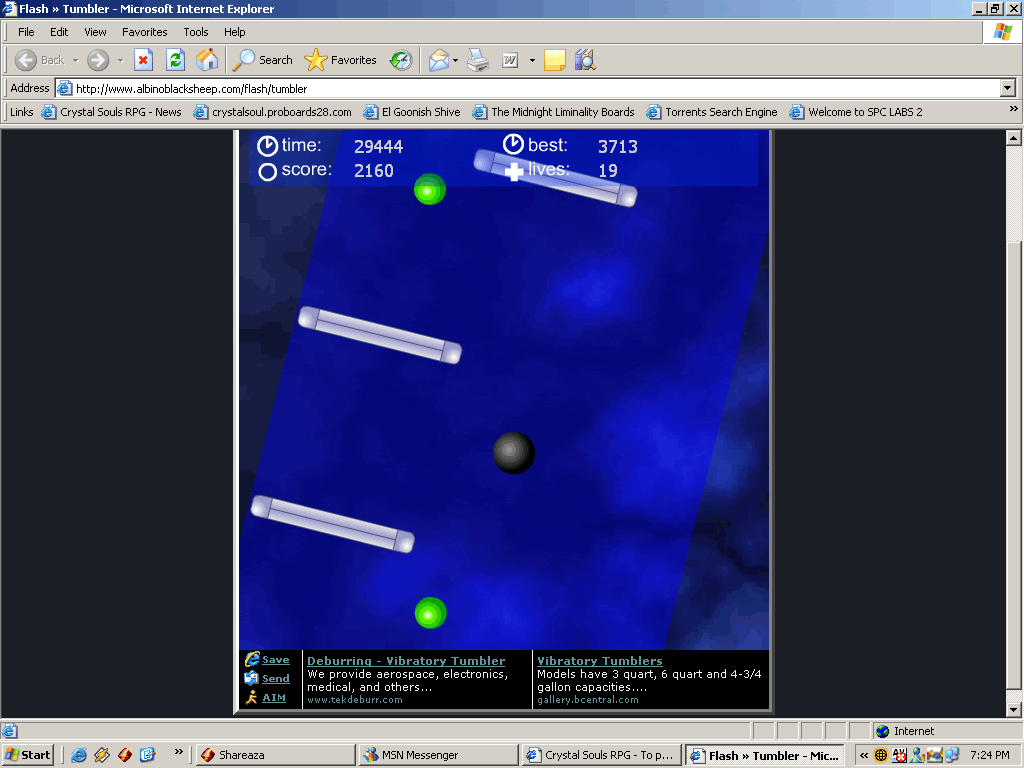This screenshot has height=768, width=1024.
Task: Click the Mail envelope icon
Action: 439,60
